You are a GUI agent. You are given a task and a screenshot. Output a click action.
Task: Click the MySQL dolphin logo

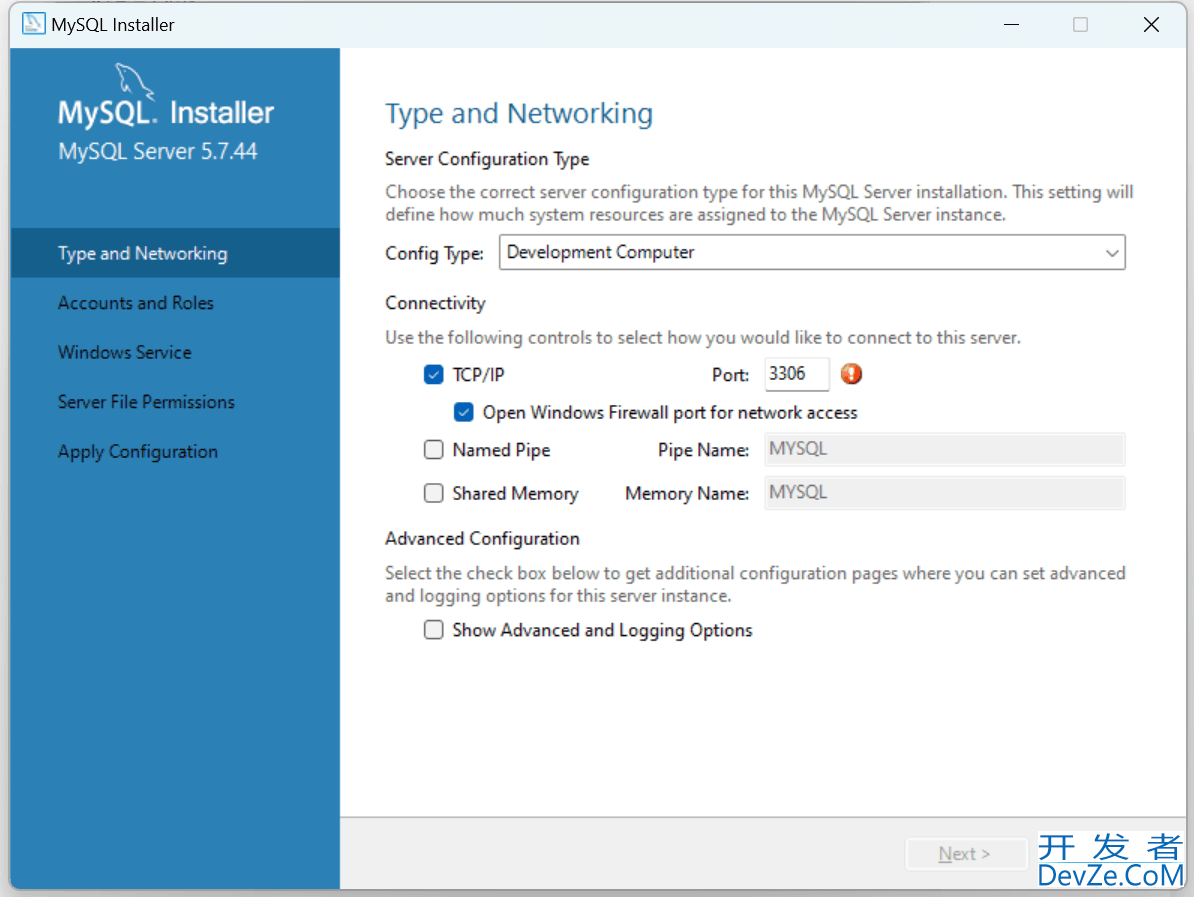click(x=134, y=82)
